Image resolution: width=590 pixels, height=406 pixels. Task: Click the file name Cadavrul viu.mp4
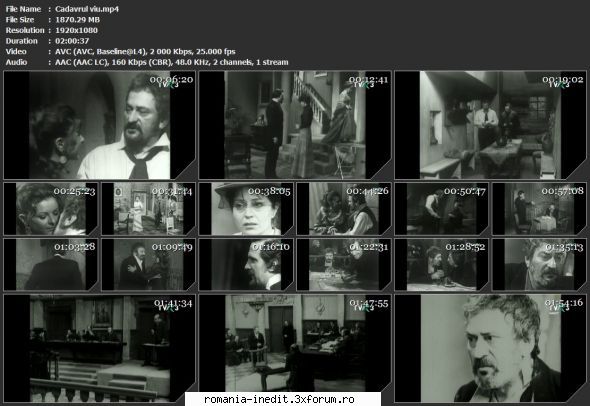[x=87, y=9]
